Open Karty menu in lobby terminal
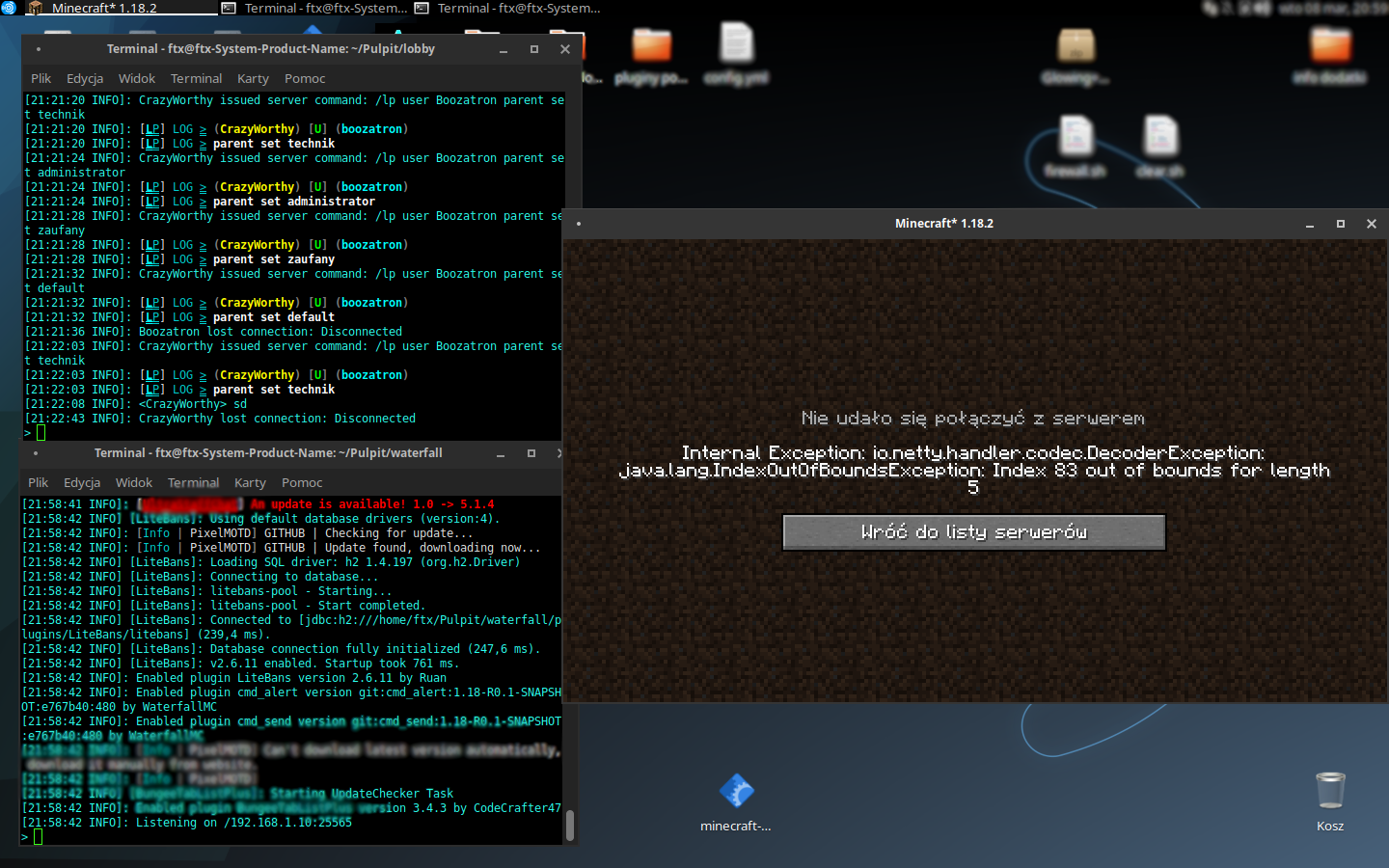 click(x=253, y=78)
